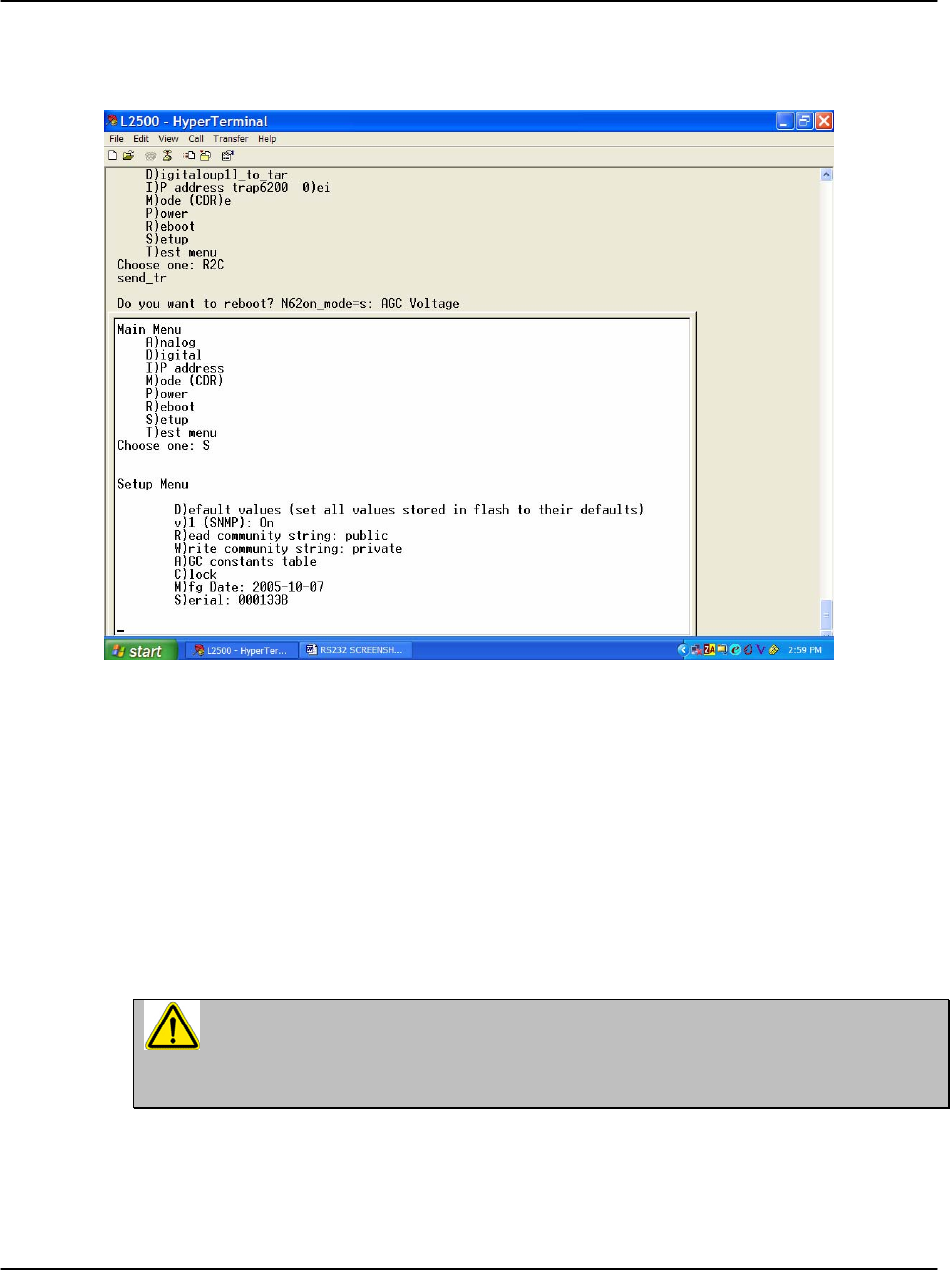Click the 'Do you want to reboot?' line
950x1270 pixels.
[288, 304]
